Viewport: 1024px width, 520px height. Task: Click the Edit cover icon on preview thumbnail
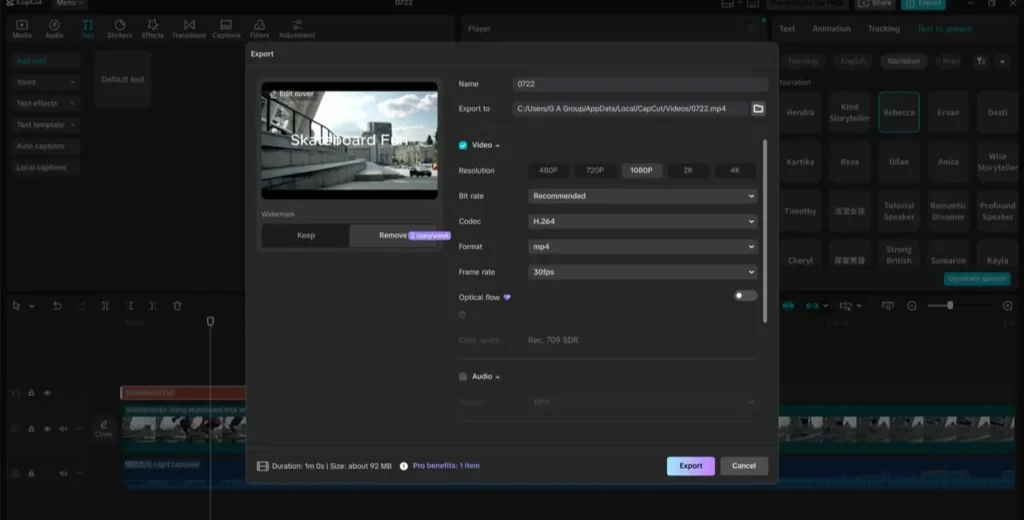[x=274, y=94]
